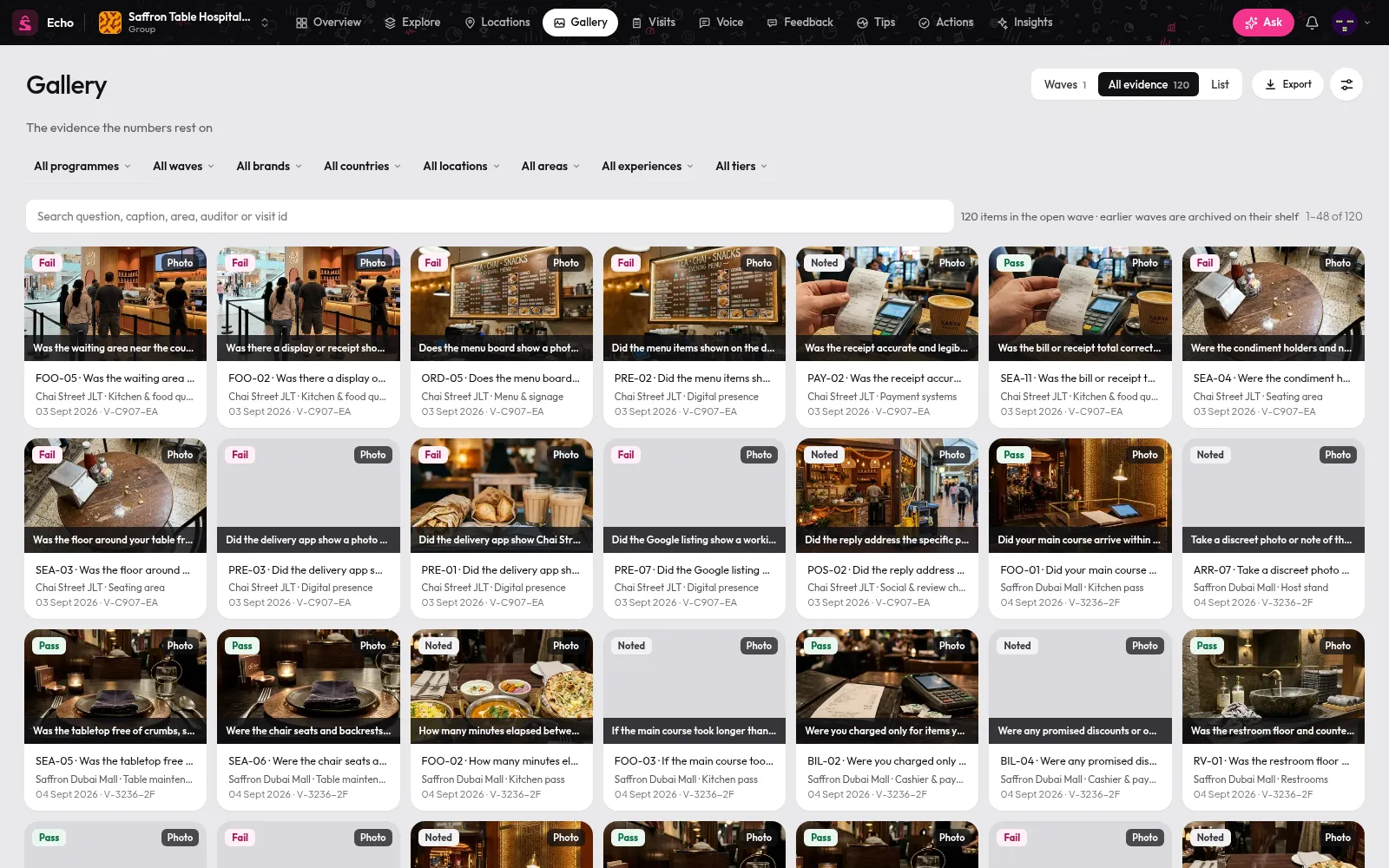Expand the All locations filter
The image size is (1389, 868).
[461, 166]
